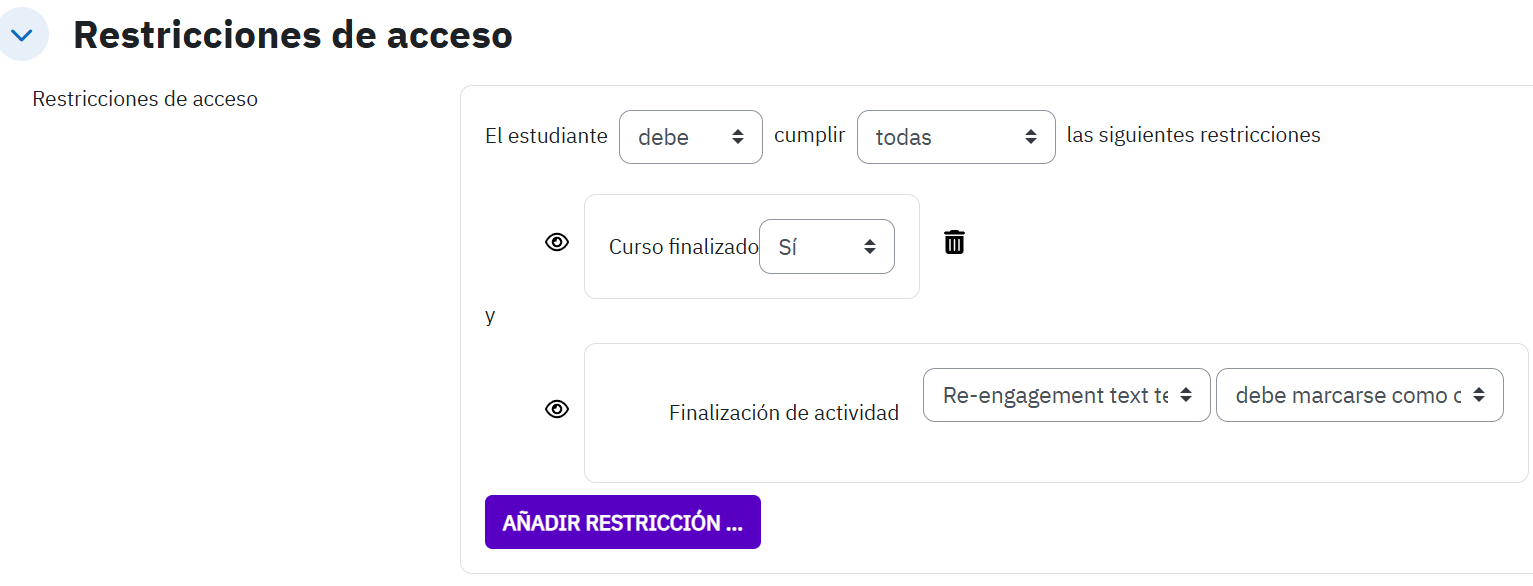Click the word 'cumplir' between dropdowns
The height and width of the screenshot is (586, 1533).
[x=810, y=135]
